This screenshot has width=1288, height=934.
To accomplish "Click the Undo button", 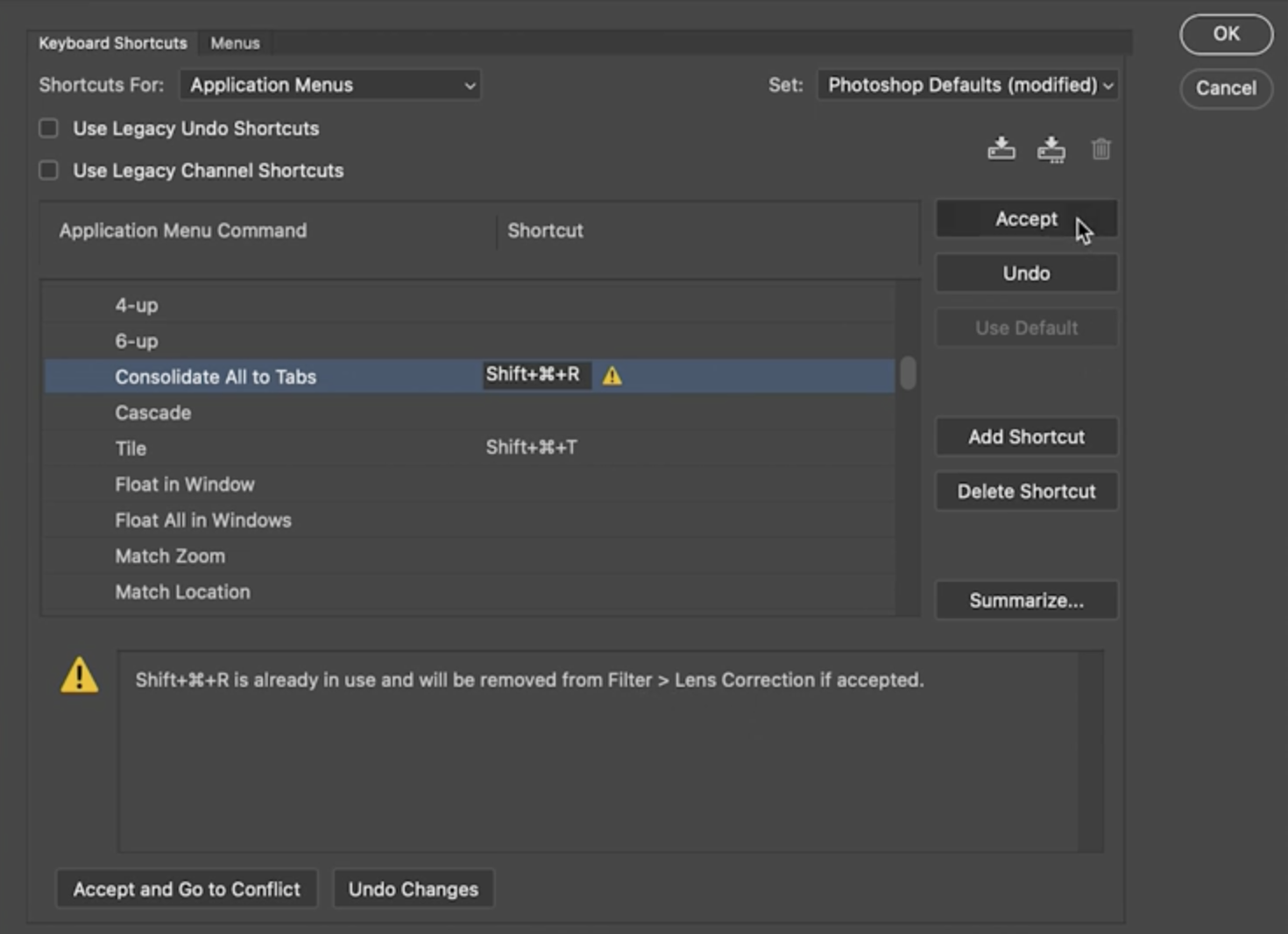I will coord(1026,273).
